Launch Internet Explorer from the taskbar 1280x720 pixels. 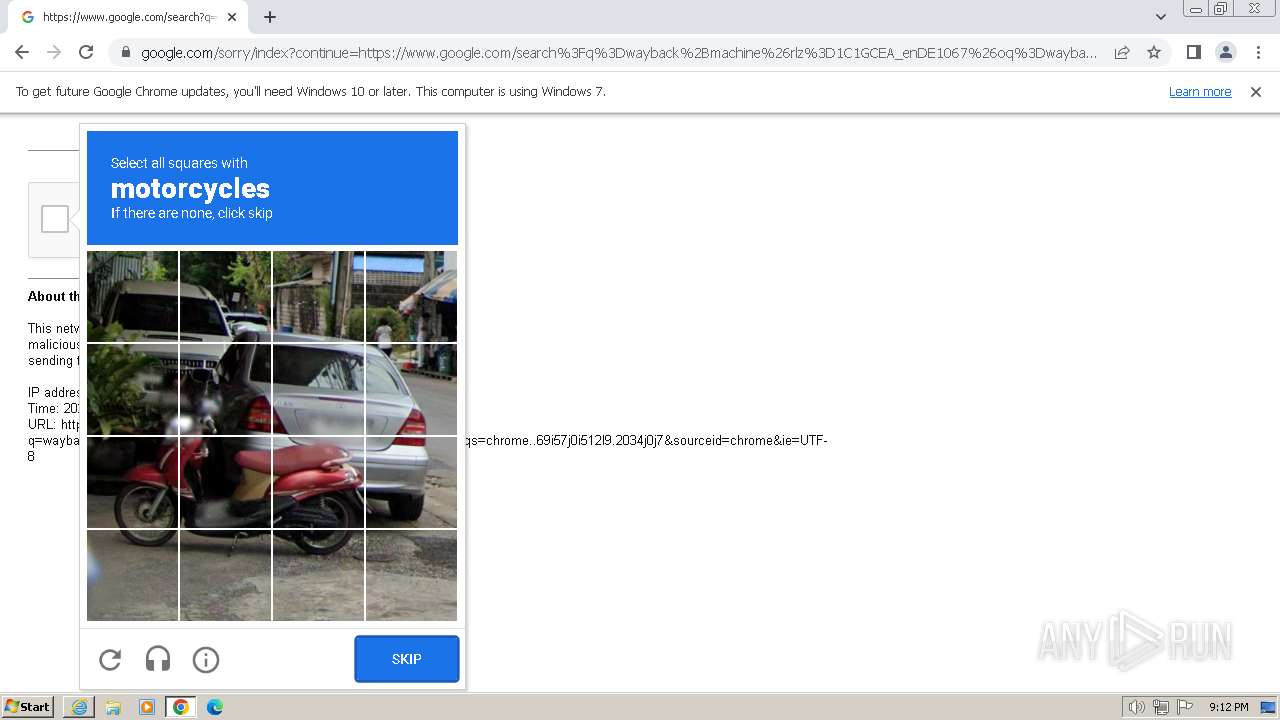79,707
